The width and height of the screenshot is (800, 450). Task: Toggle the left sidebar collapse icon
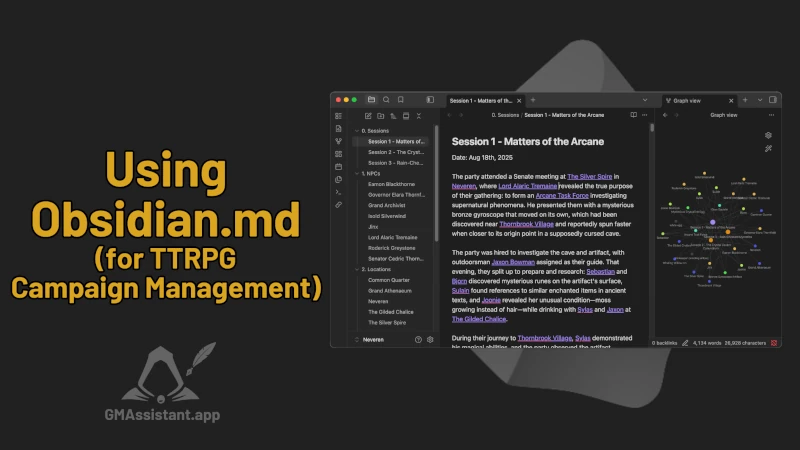point(430,100)
